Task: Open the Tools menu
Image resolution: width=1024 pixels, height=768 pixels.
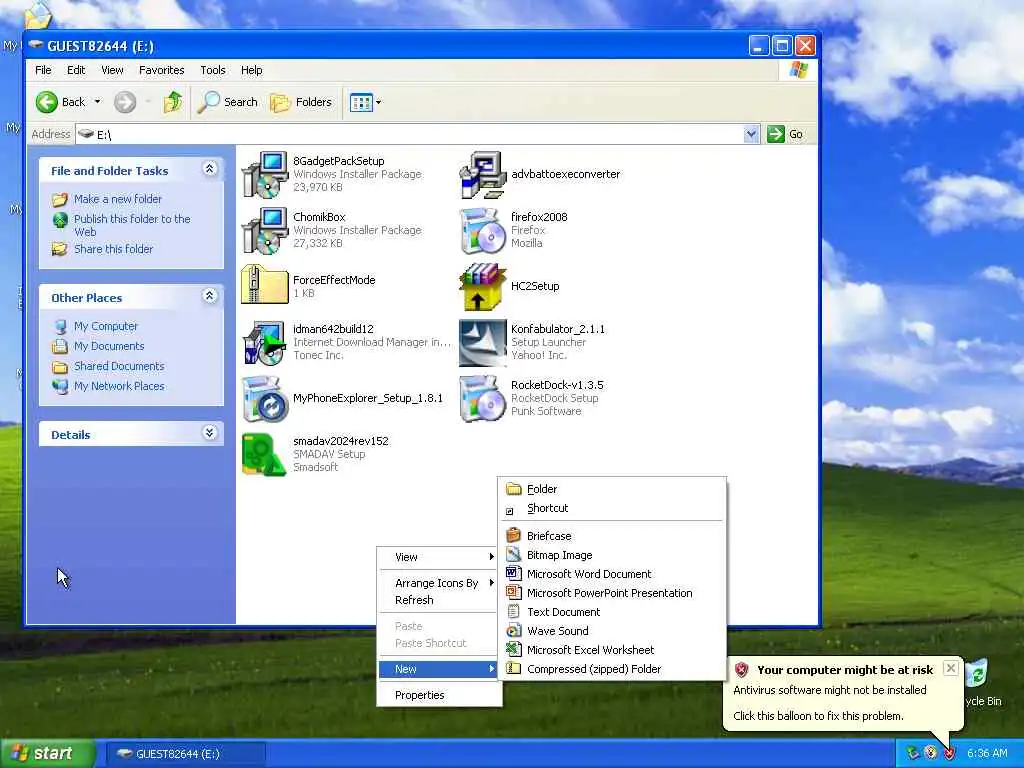Action: coord(212,70)
